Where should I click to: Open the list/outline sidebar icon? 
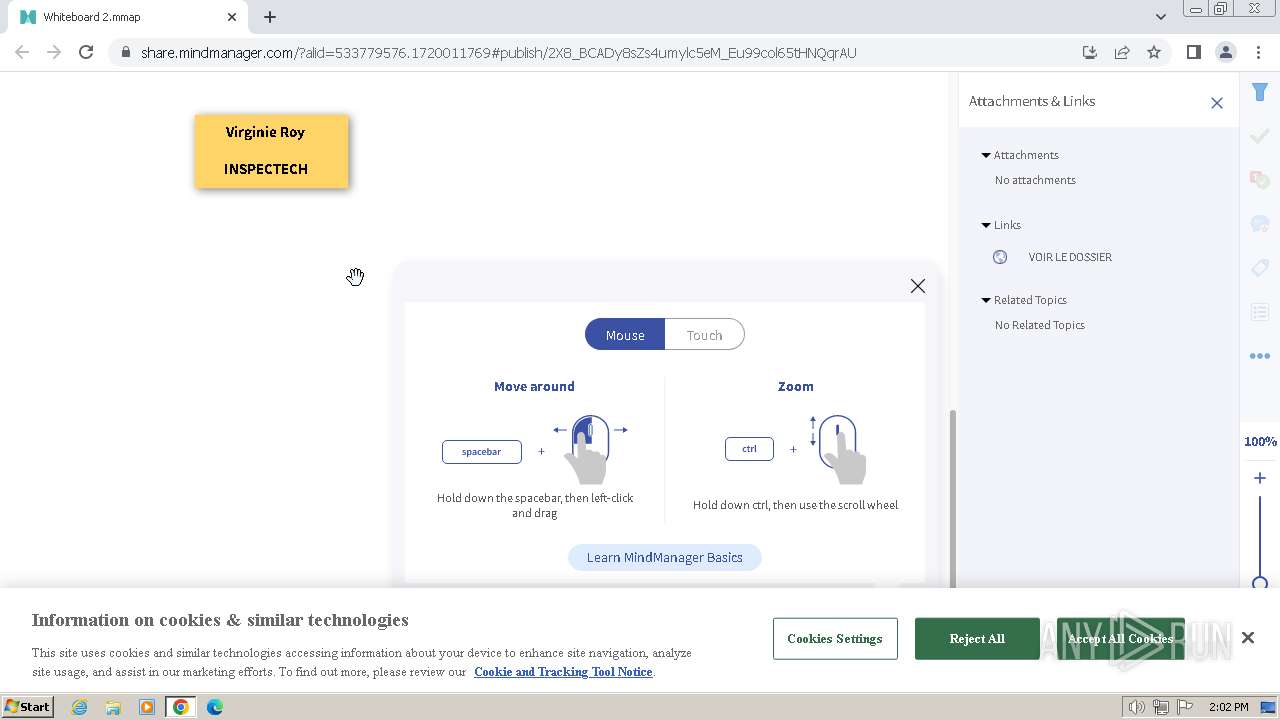pyautogui.click(x=1259, y=312)
